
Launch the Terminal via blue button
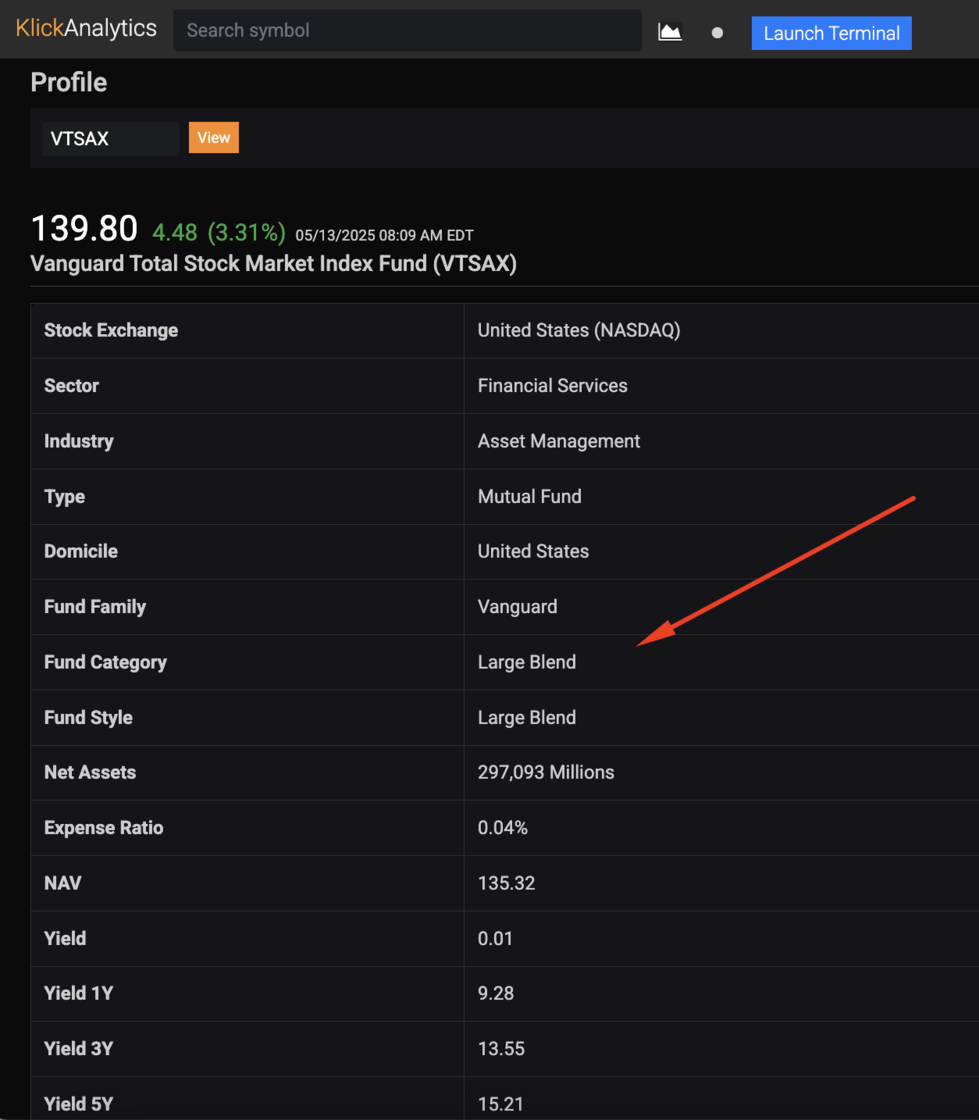click(831, 33)
